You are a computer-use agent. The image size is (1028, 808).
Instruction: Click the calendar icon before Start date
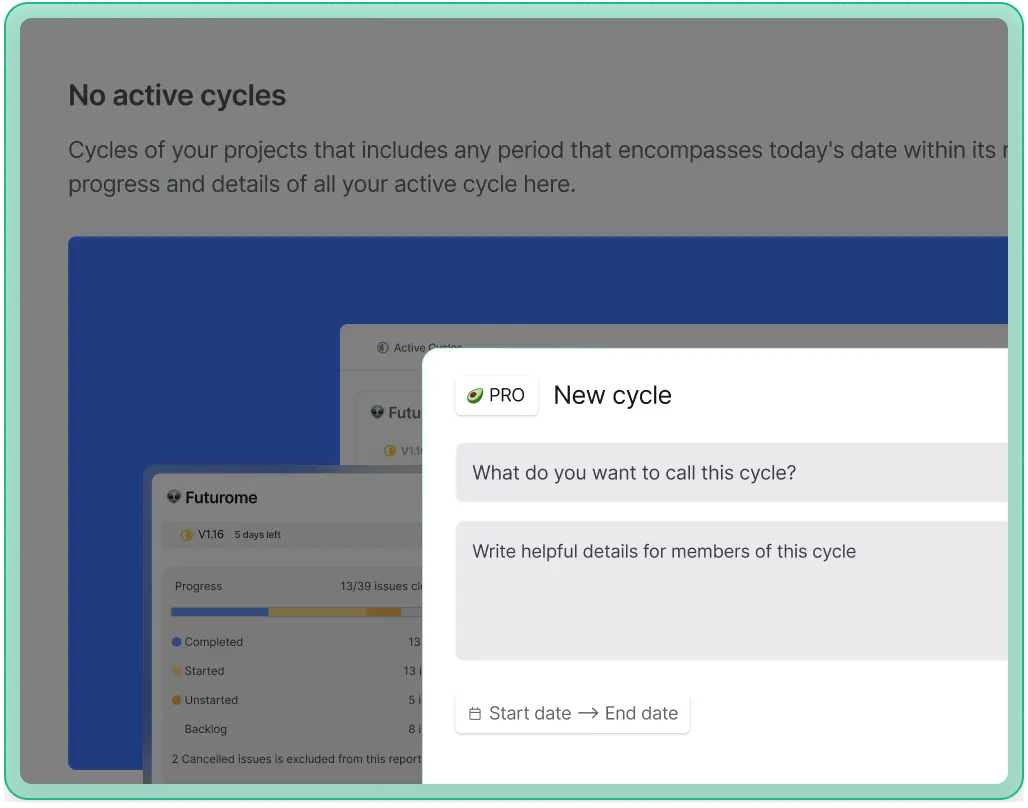point(475,714)
